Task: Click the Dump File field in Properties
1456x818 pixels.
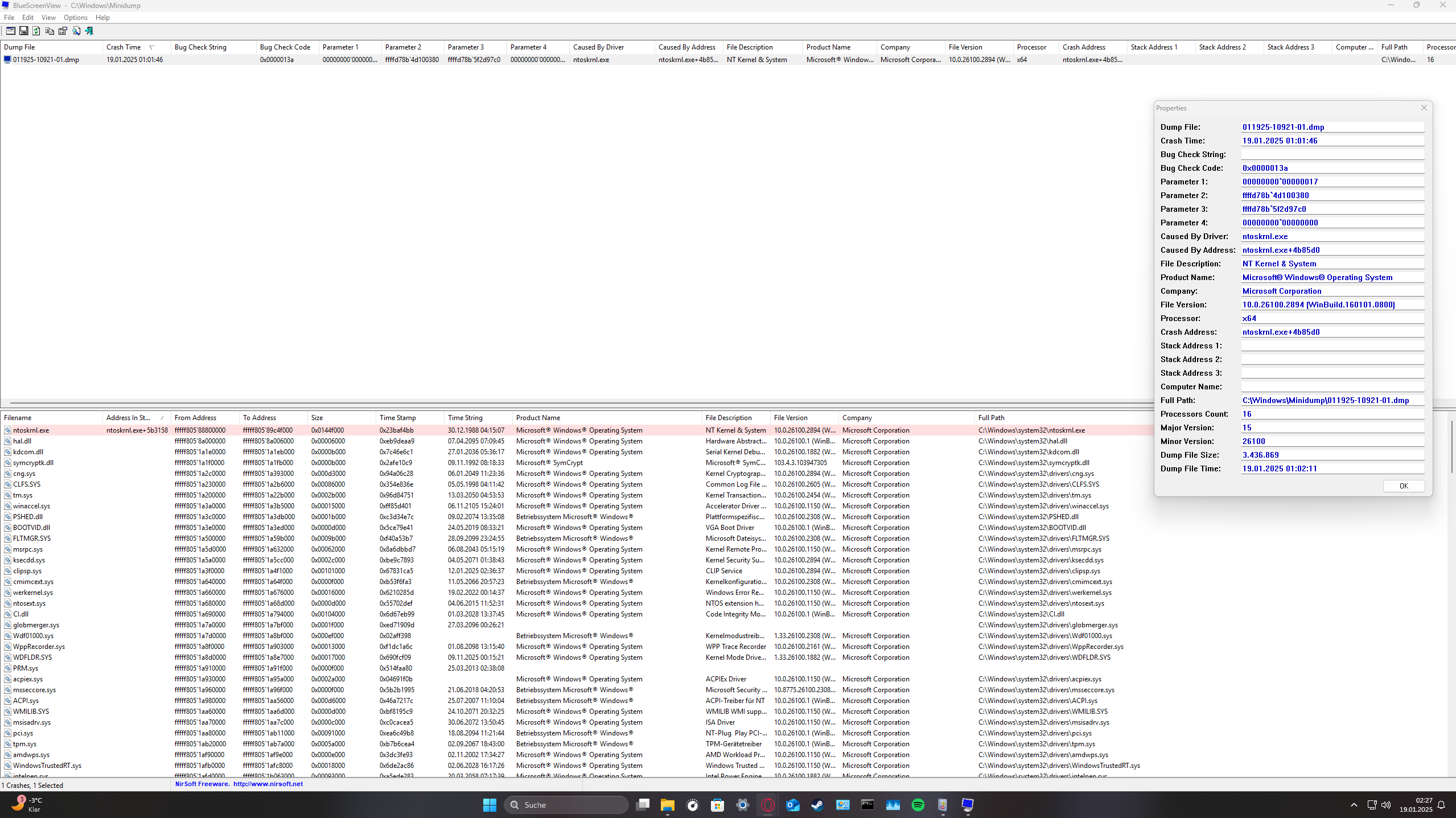Action: [1332, 127]
